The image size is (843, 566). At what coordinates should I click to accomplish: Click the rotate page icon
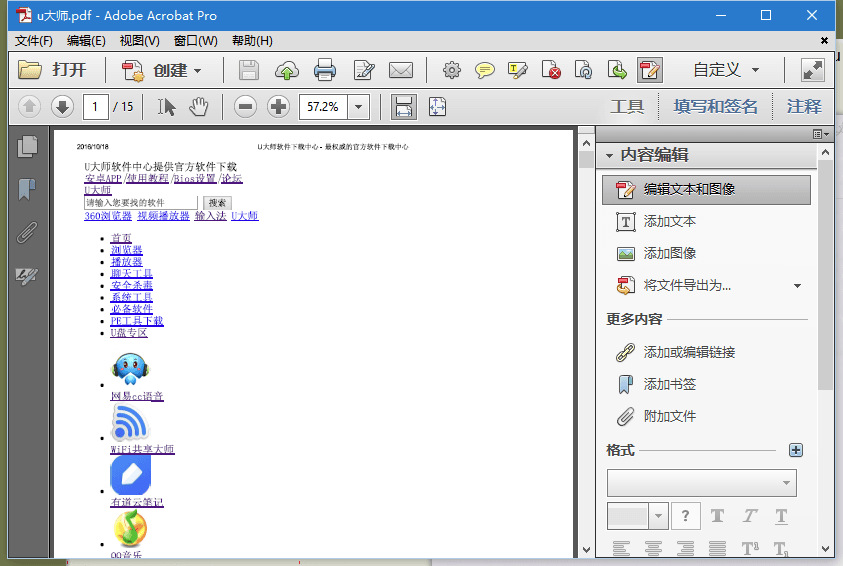(x=583, y=70)
